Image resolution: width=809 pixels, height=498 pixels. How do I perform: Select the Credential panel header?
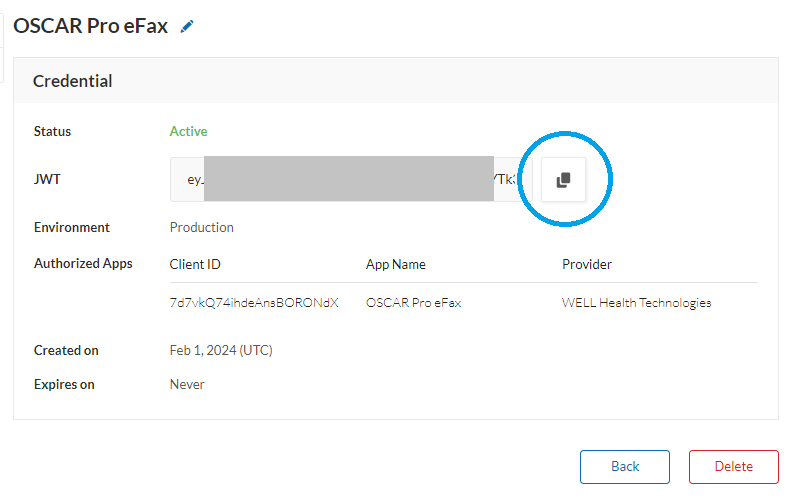[73, 81]
